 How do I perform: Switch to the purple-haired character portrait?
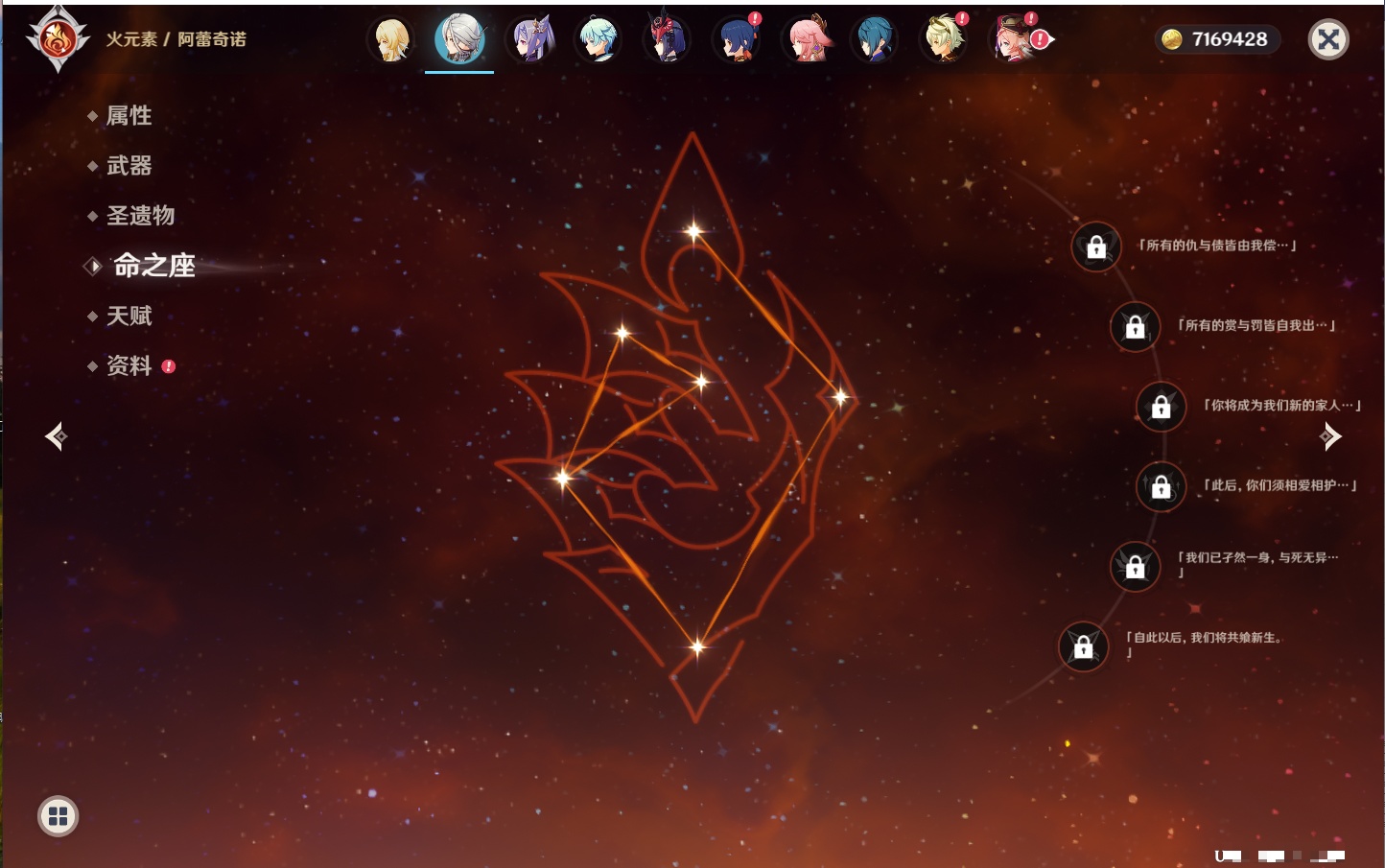[530, 40]
